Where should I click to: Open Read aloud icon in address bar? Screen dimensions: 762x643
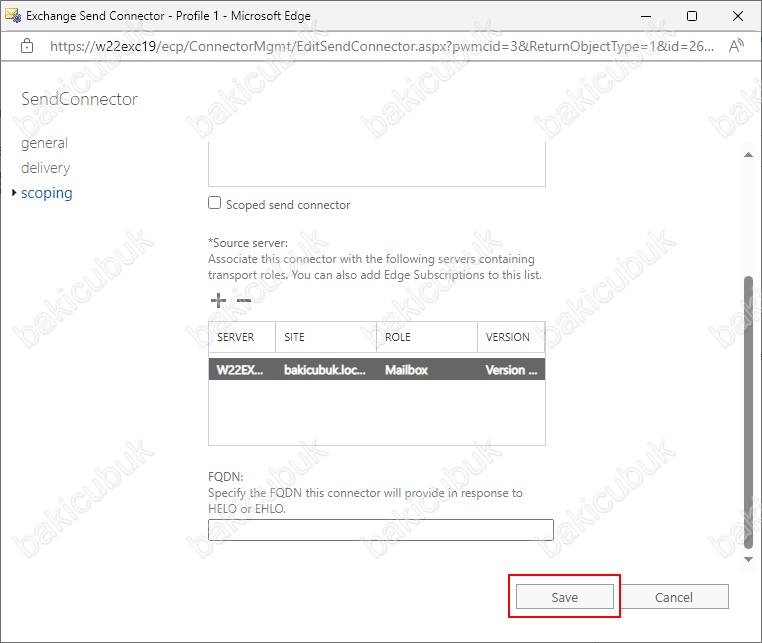[736, 46]
